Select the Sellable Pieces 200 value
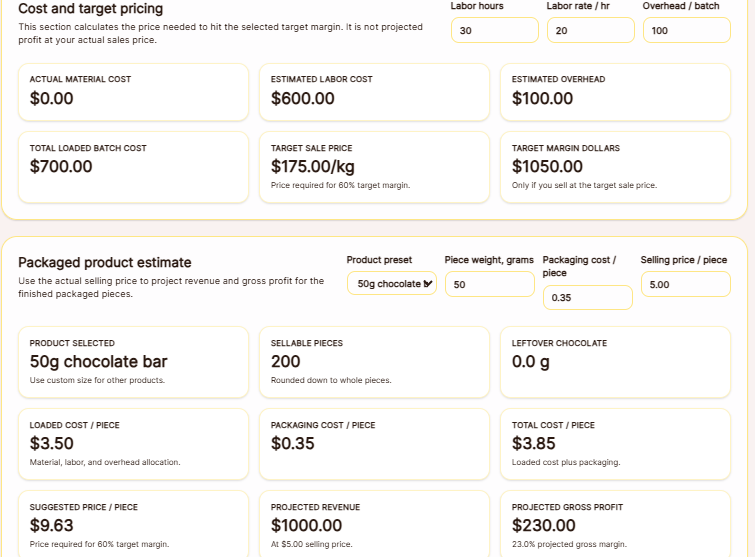755x557 pixels. (x=286, y=362)
